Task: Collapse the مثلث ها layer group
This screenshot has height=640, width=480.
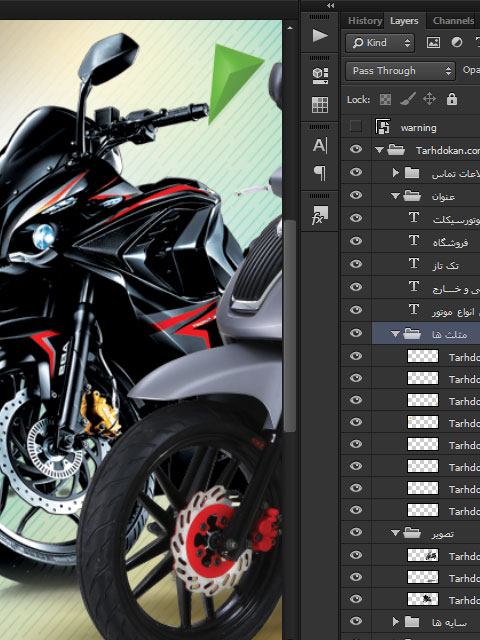Action: [x=395, y=334]
